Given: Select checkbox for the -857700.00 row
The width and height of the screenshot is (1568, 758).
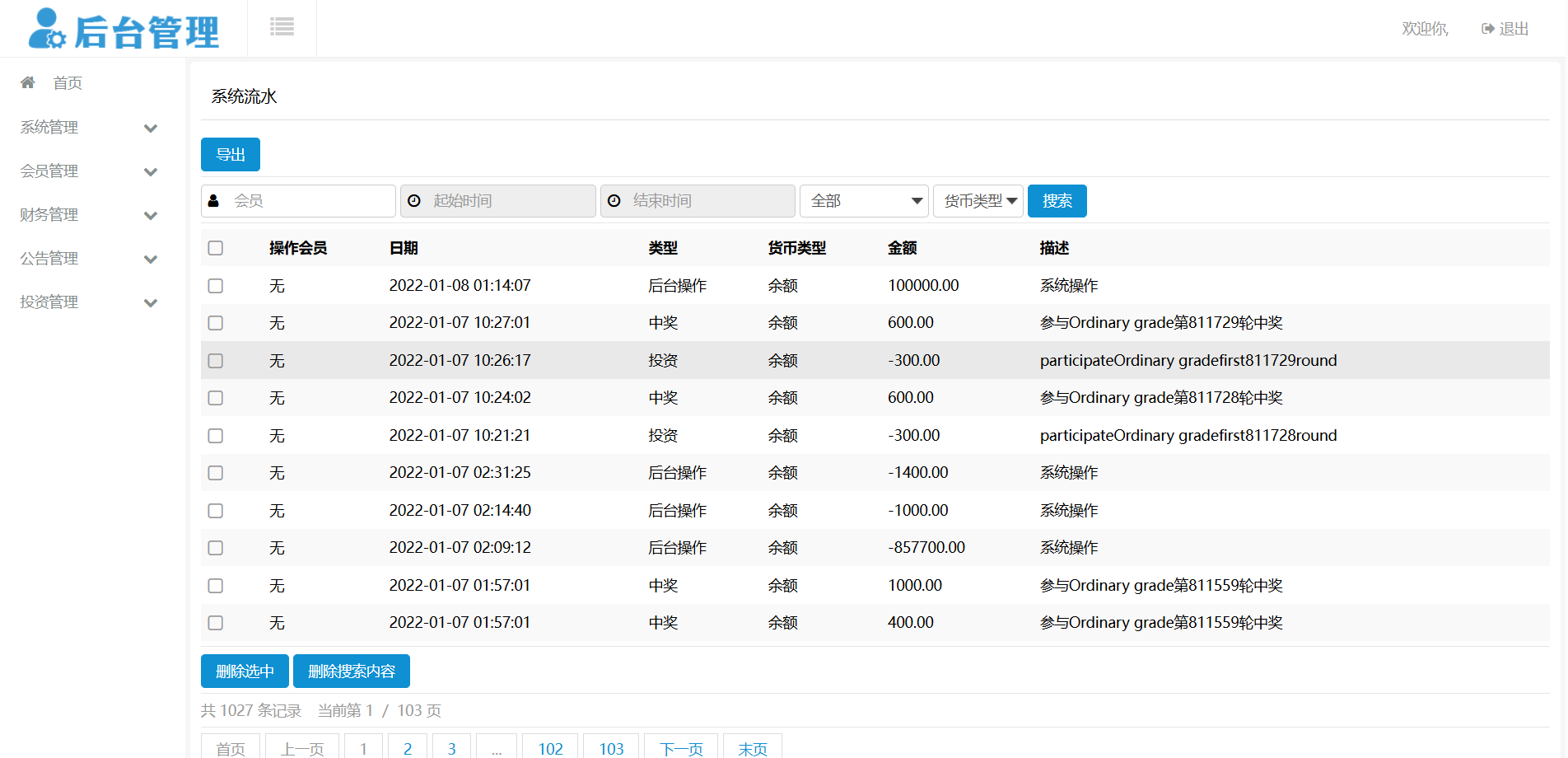Looking at the screenshot, I should pyautogui.click(x=216, y=548).
